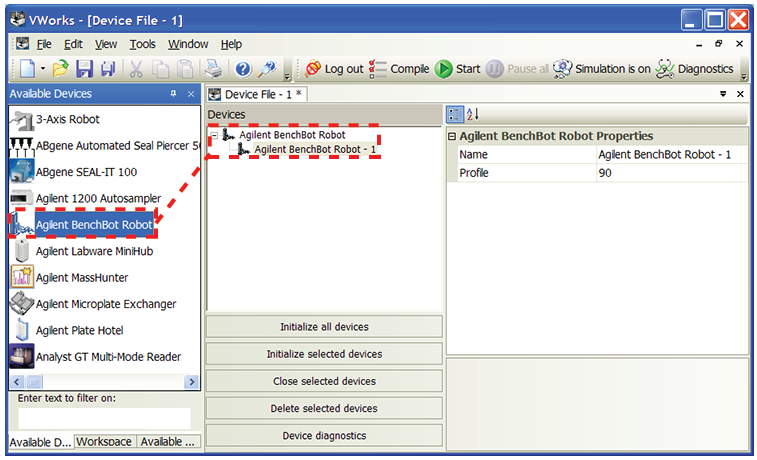Switch property grid to categorized view
757x460 pixels.
455,115
